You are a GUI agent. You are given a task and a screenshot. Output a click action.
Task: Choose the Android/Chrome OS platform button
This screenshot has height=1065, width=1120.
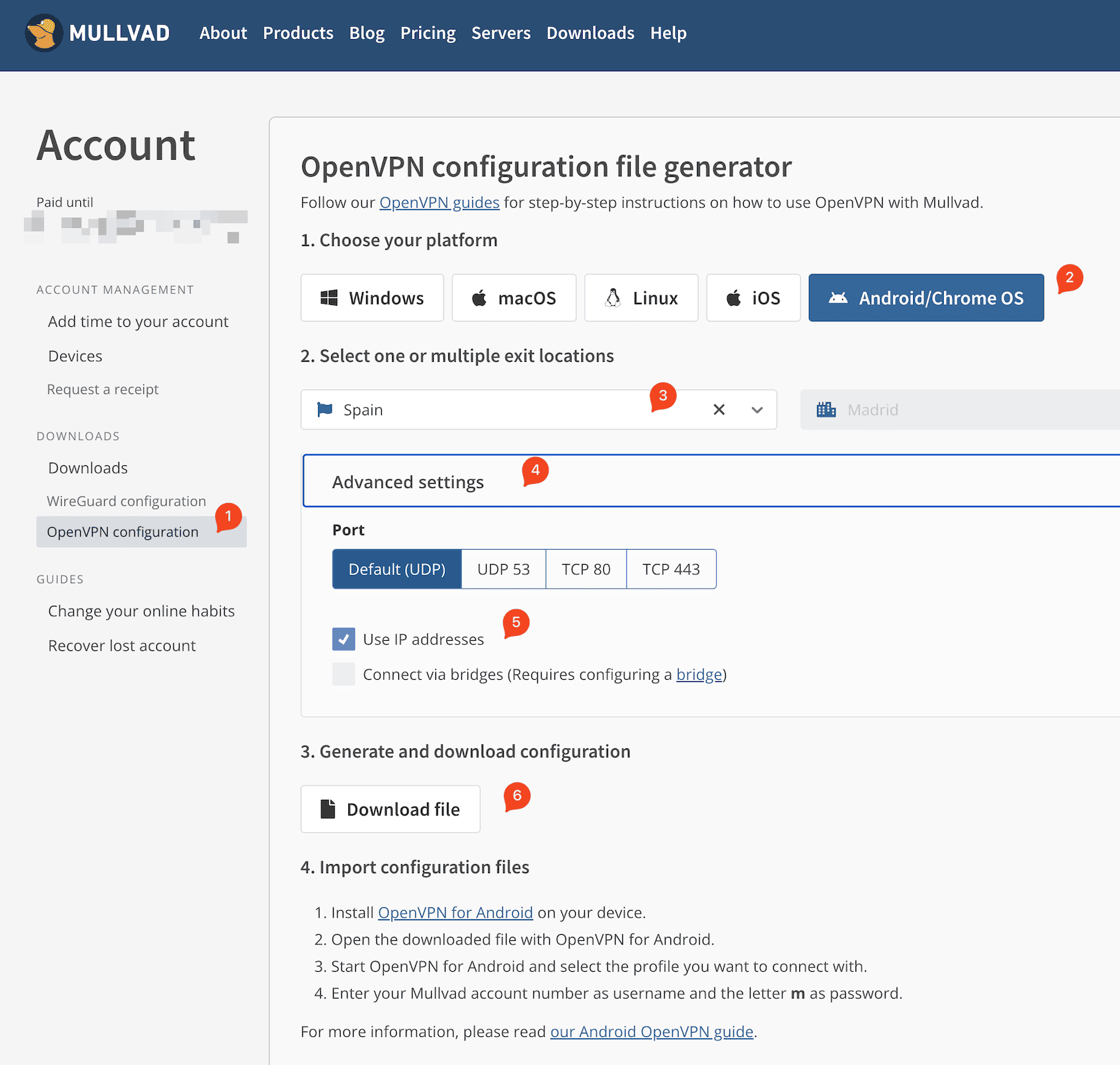pos(926,298)
